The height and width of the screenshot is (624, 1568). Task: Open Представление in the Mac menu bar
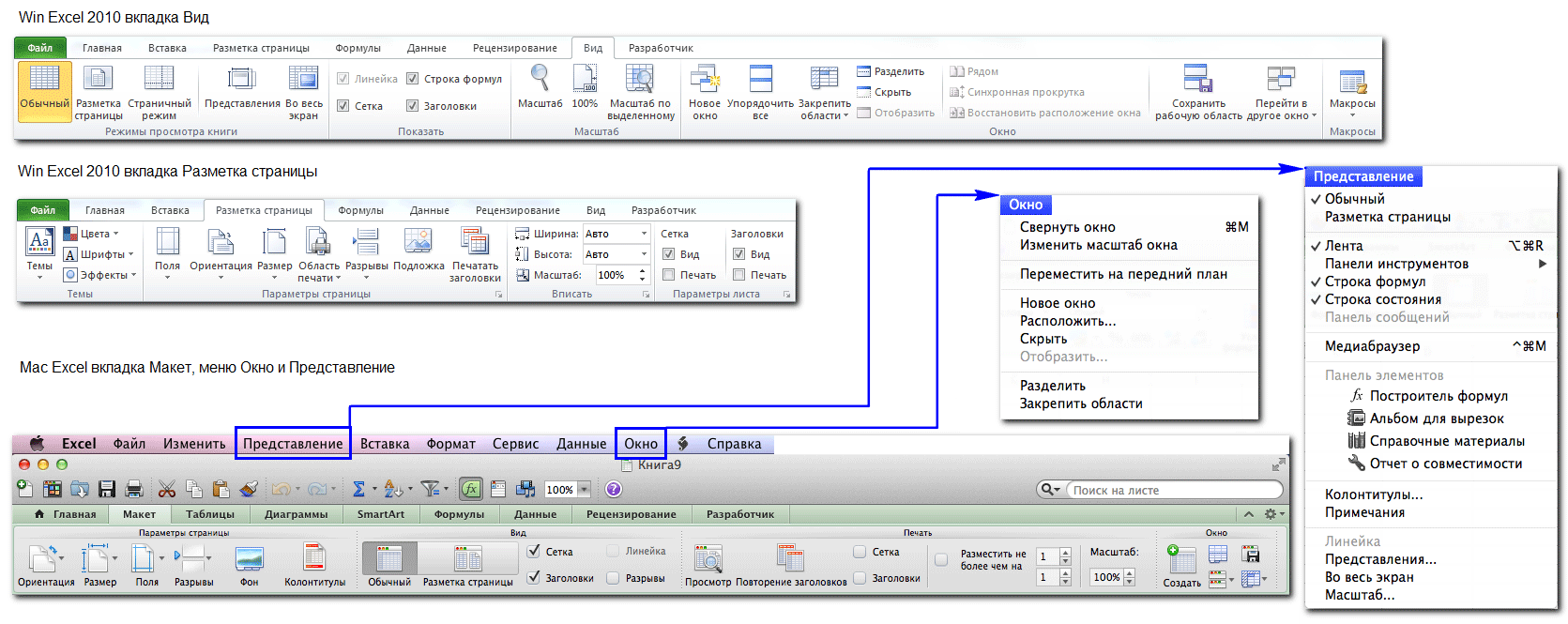293,444
